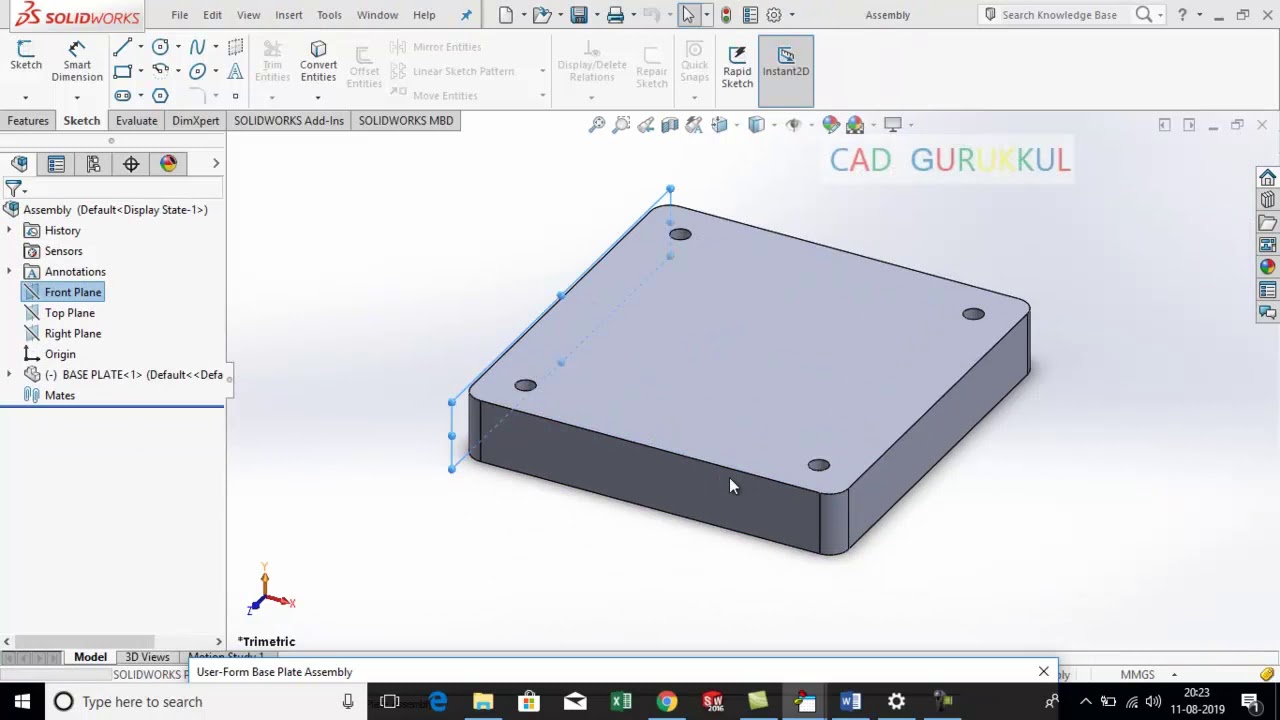This screenshot has width=1280, height=720.
Task: Switch to the Evaluate tab
Action: coord(136,121)
